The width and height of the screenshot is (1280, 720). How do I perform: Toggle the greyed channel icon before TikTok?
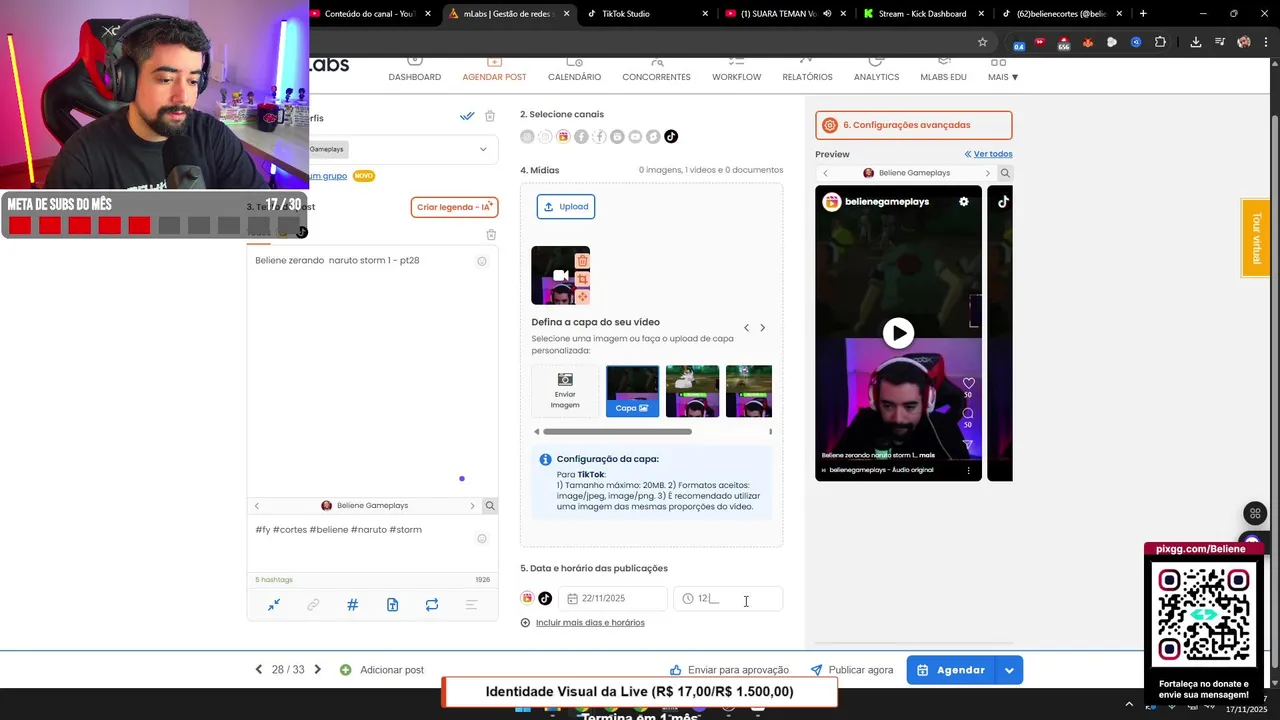[x=653, y=137]
